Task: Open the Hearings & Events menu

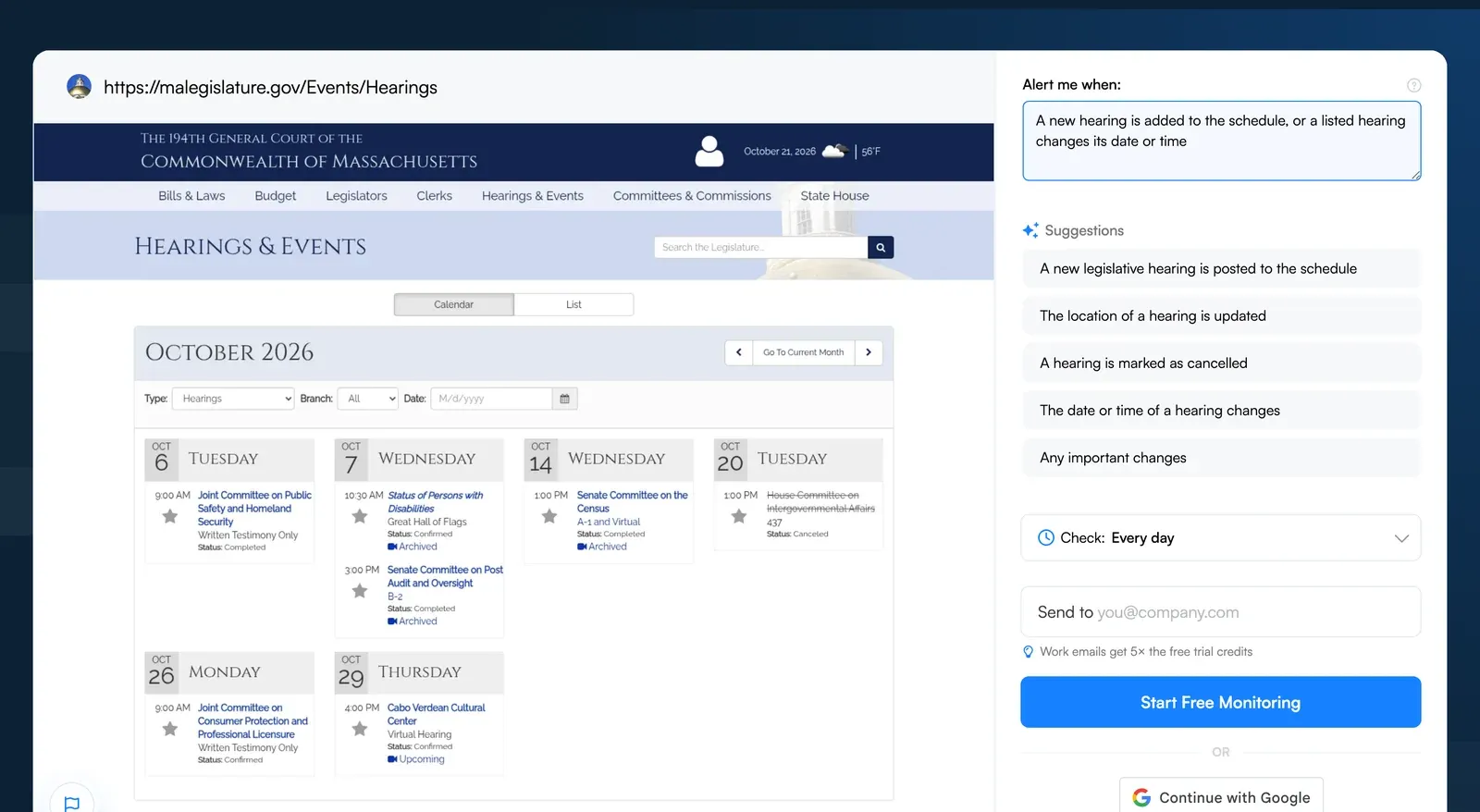Action: (533, 196)
